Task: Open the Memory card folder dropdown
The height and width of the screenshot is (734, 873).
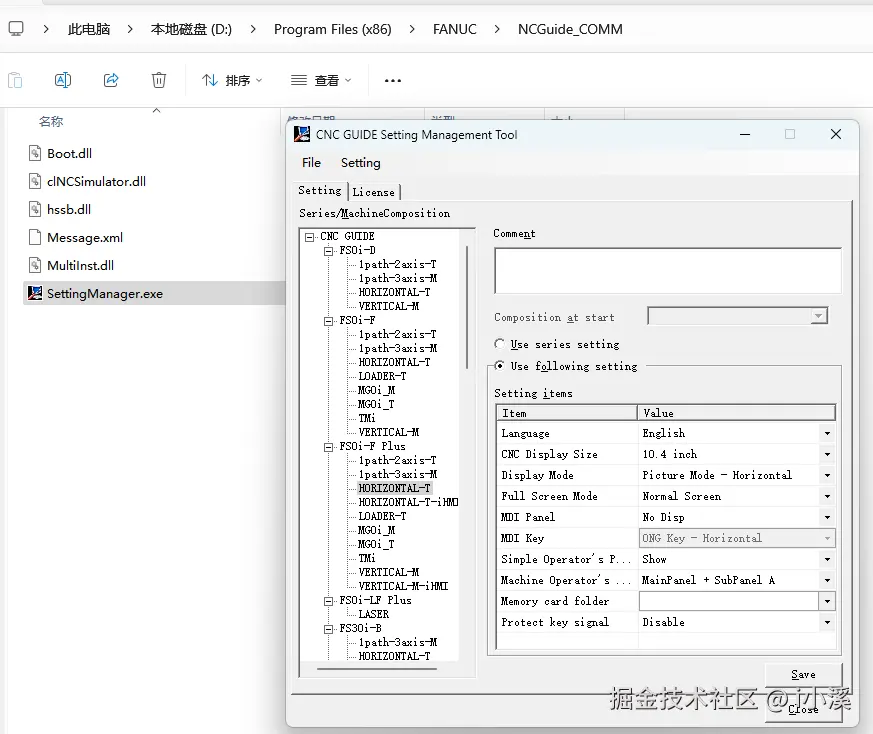Action: [x=827, y=601]
